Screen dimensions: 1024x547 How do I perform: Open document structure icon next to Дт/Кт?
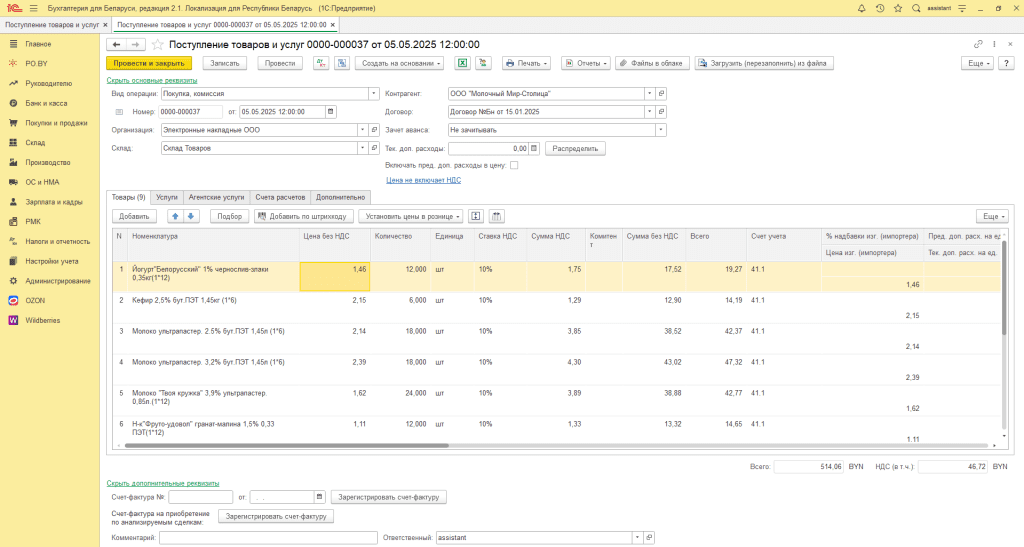(342, 63)
